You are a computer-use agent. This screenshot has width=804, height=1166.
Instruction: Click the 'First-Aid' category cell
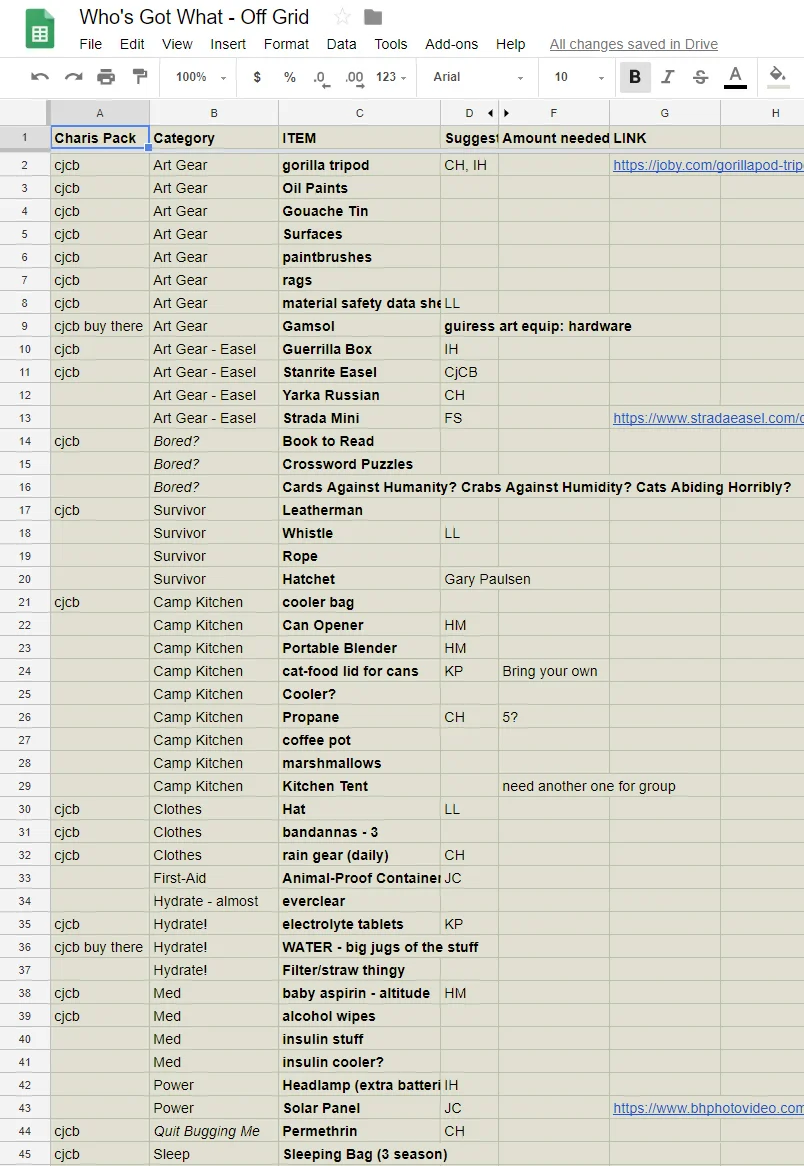213,878
